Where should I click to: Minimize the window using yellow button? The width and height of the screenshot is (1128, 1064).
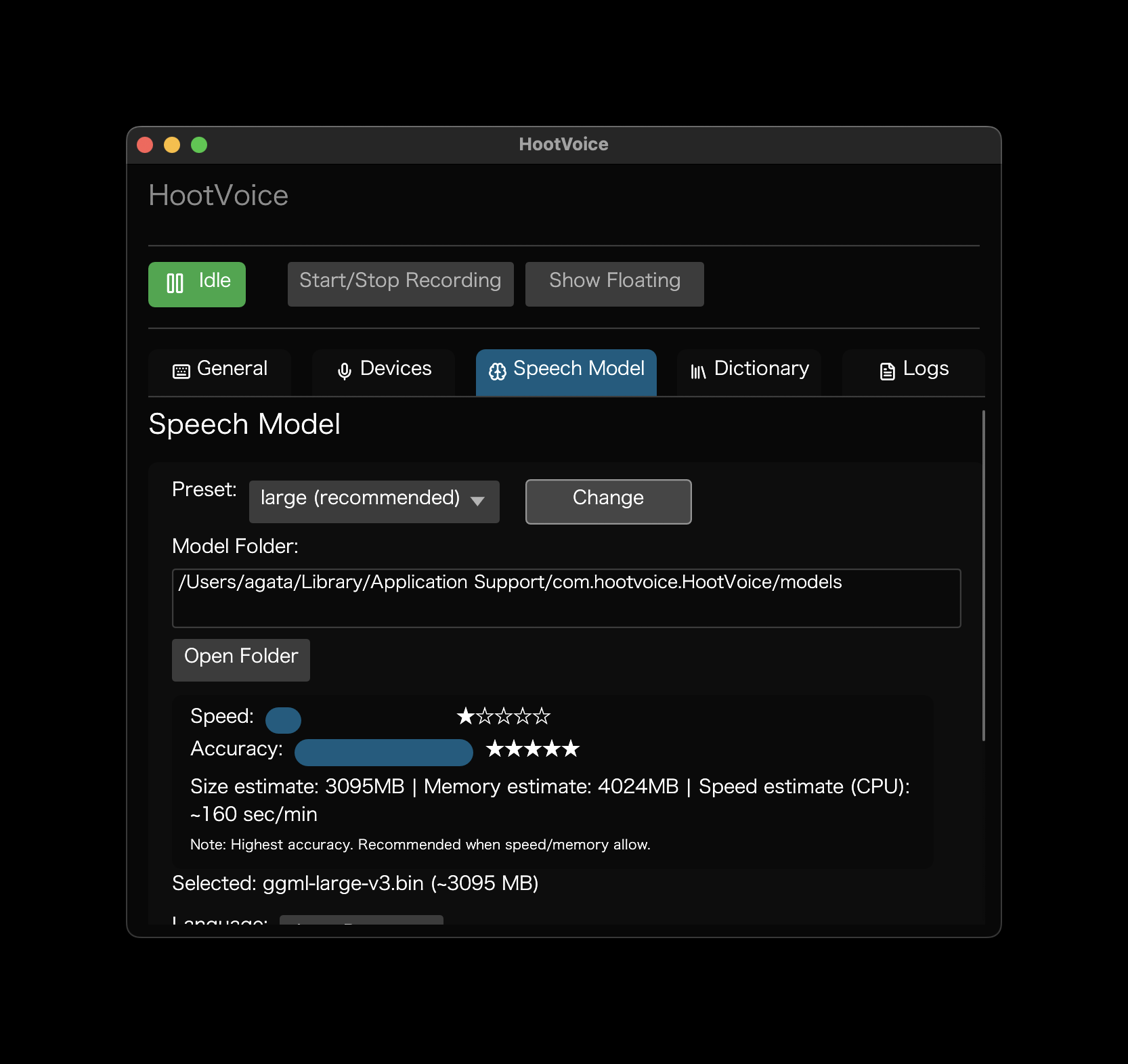click(172, 145)
